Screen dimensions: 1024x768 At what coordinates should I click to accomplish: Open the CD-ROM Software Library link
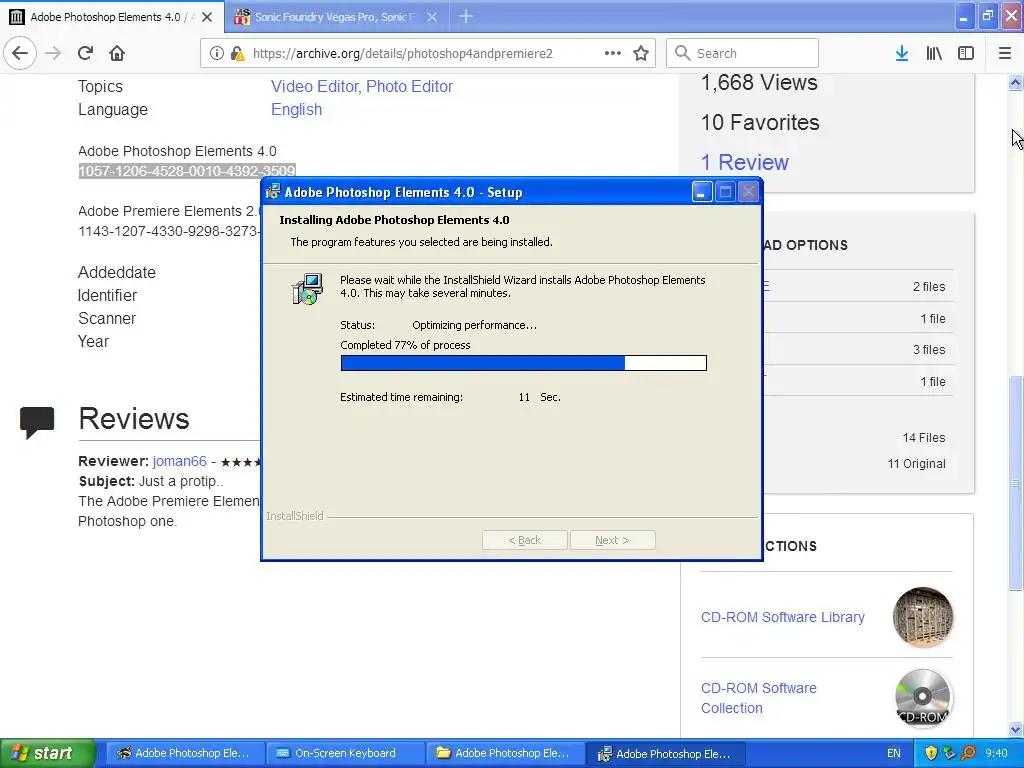(782, 617)
